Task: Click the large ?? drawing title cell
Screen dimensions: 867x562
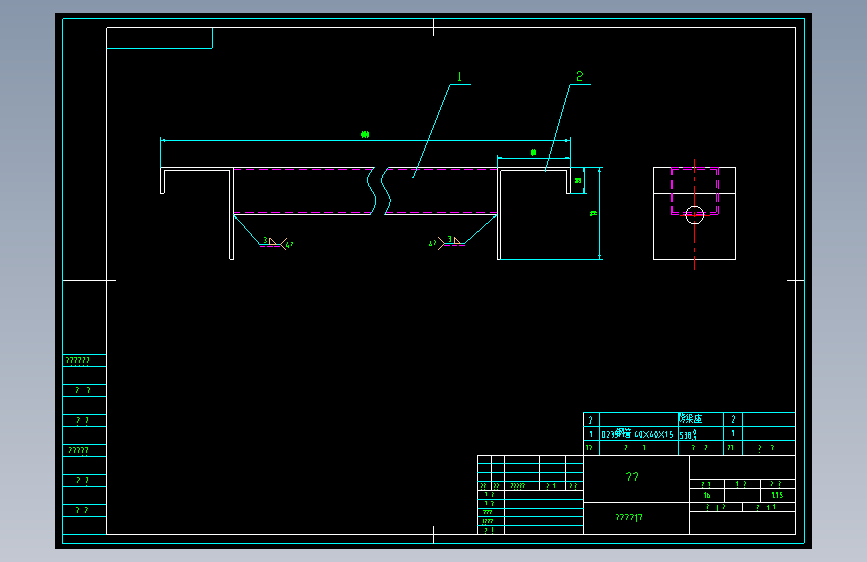Action: click(636, 479)
